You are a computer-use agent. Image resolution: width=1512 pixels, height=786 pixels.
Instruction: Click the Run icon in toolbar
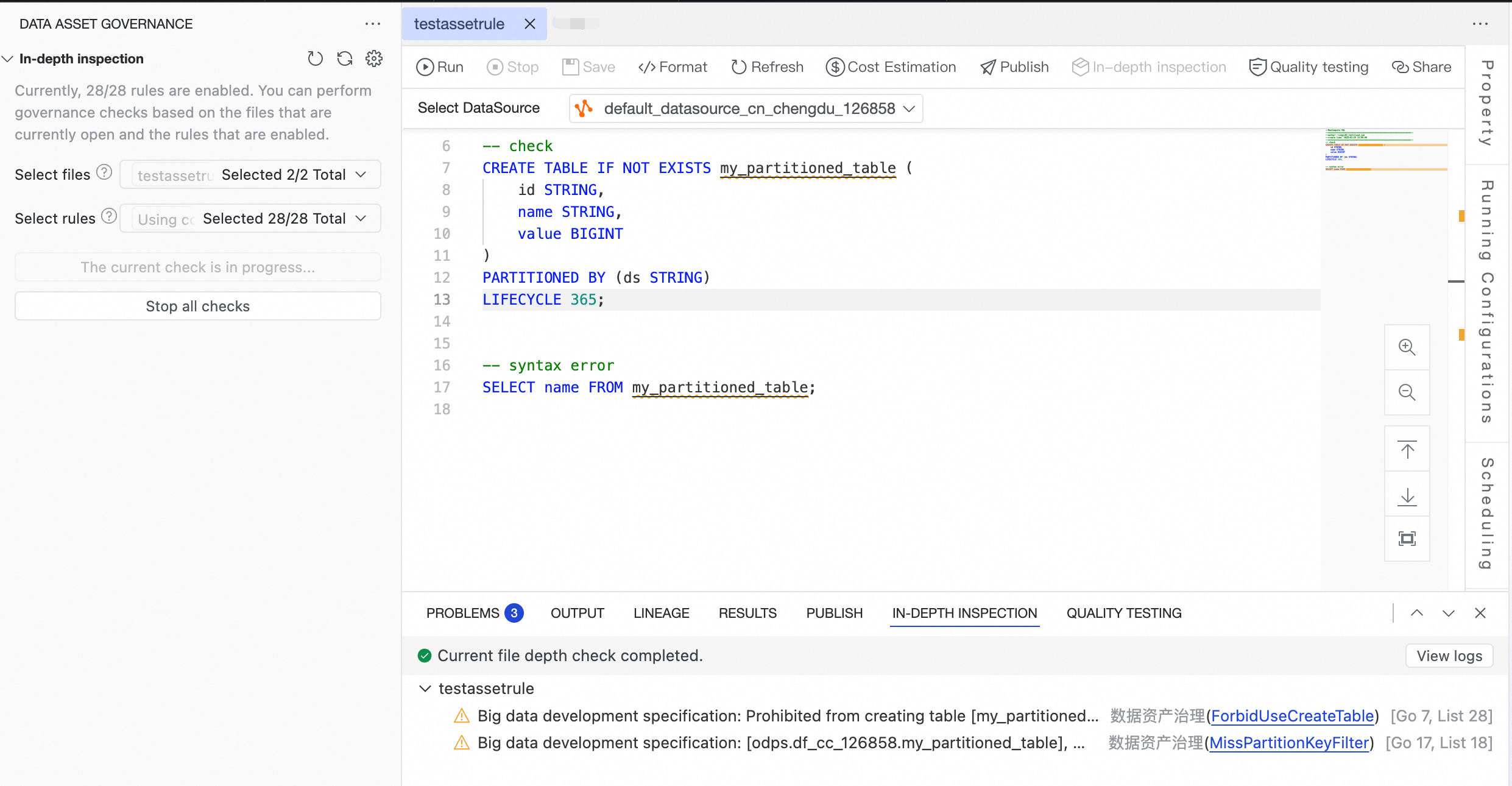[x=425, y=67]
